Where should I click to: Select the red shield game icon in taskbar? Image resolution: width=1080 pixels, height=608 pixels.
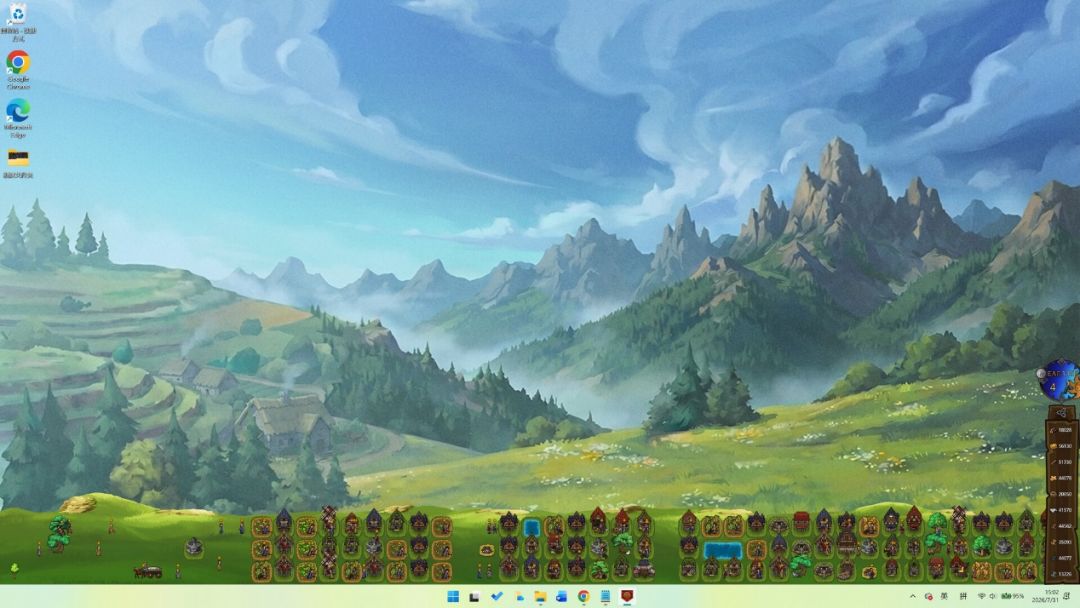(627, 596)
